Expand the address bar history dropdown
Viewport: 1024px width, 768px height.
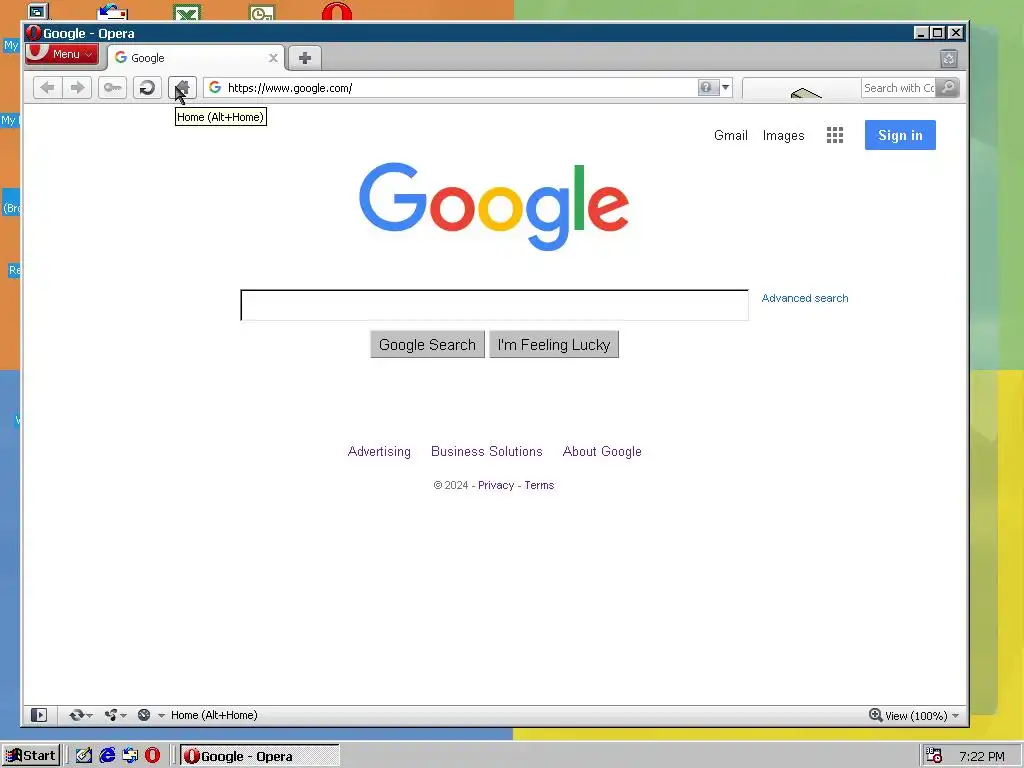(726, 88)
